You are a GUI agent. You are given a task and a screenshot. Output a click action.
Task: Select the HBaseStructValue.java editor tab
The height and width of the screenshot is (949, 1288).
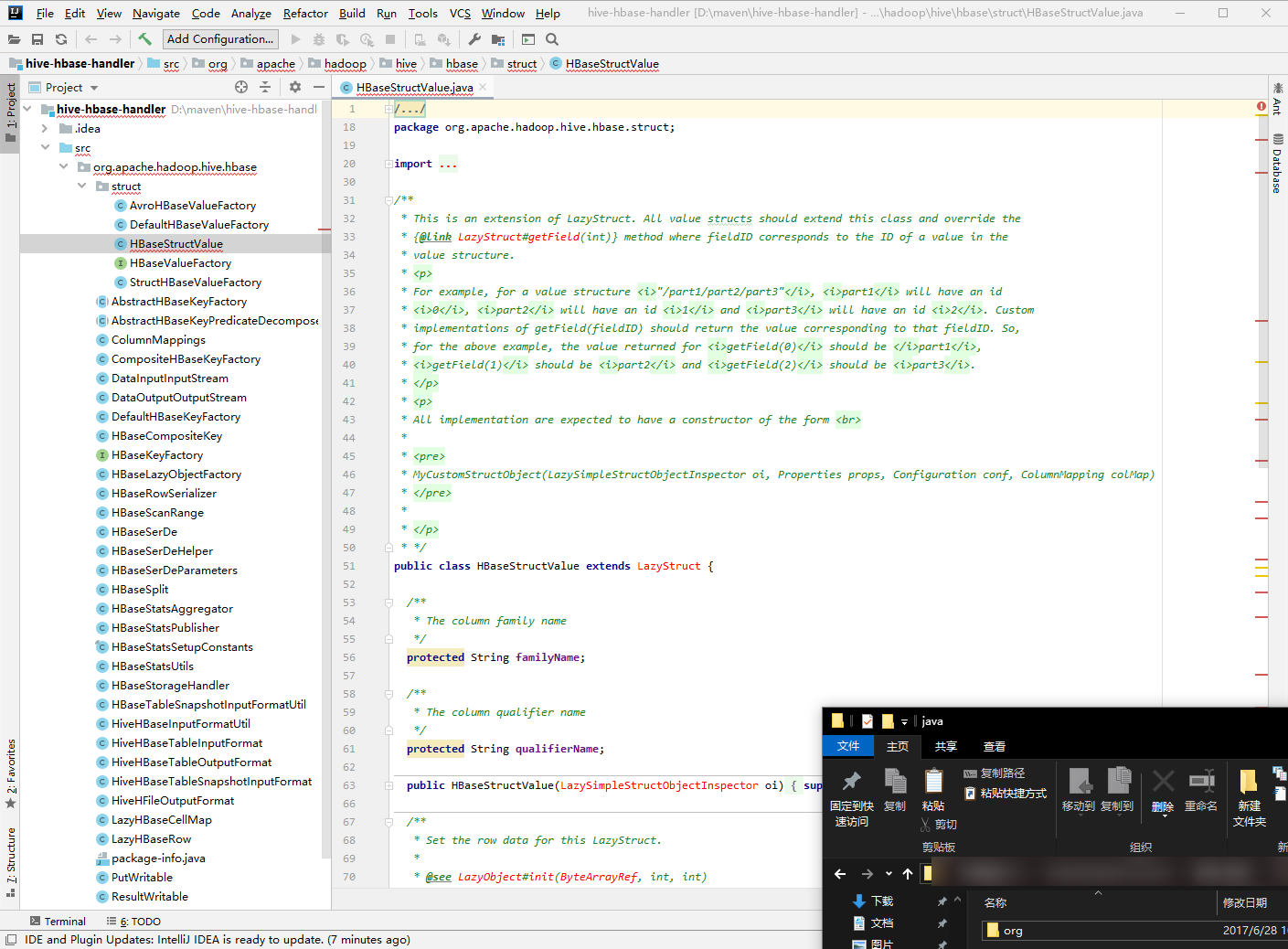pos(414,88)
